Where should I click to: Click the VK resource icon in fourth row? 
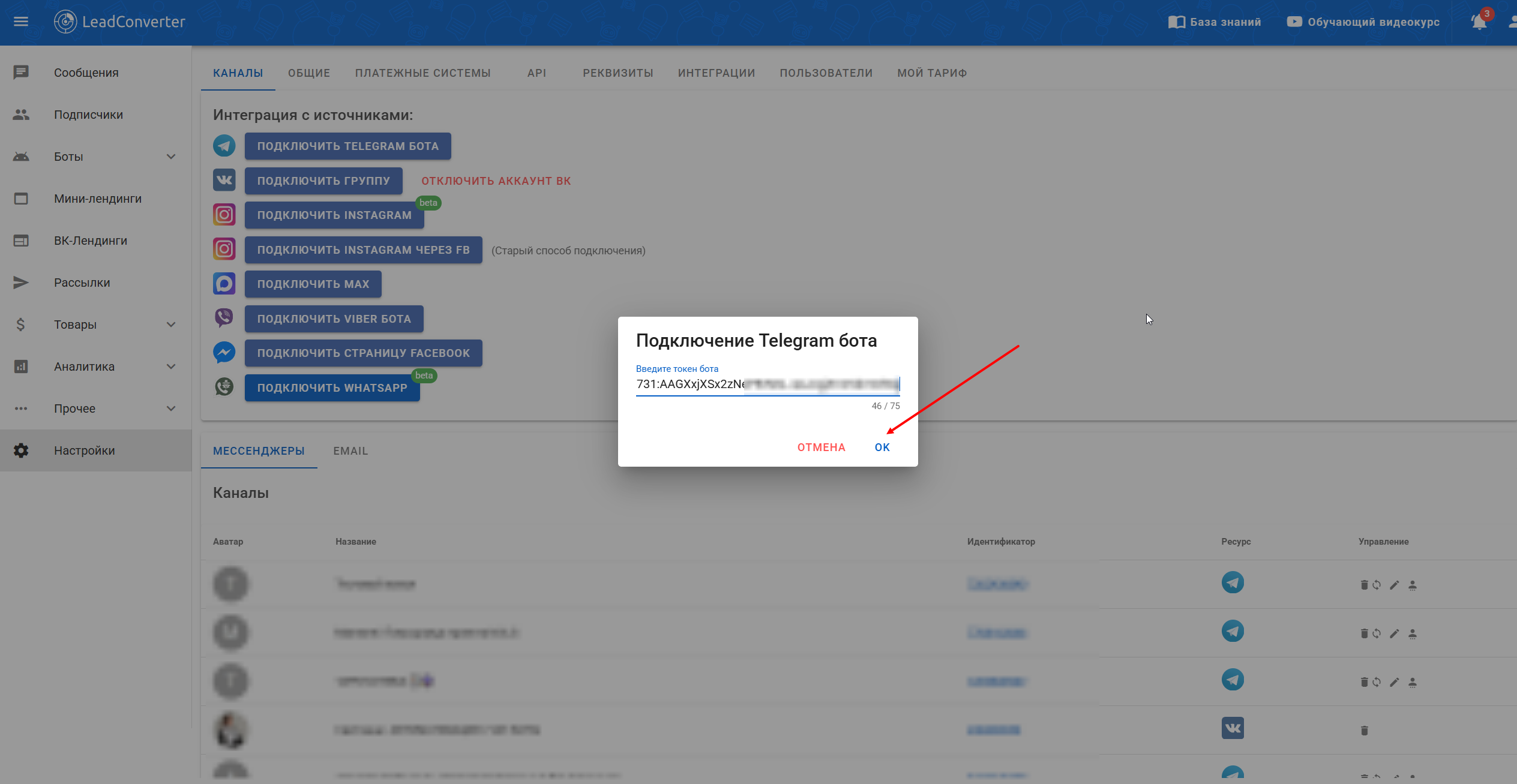1233,728
